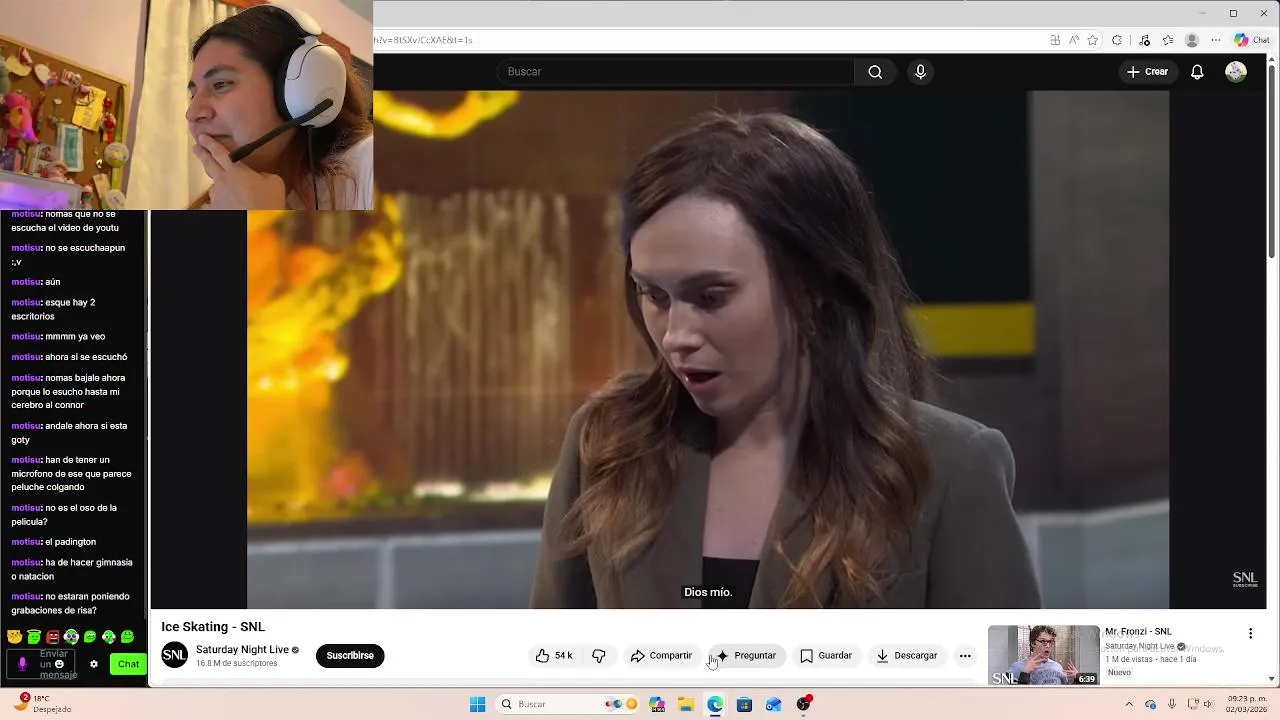Open Microsoft Store taskbar icon

pos(744,704)
